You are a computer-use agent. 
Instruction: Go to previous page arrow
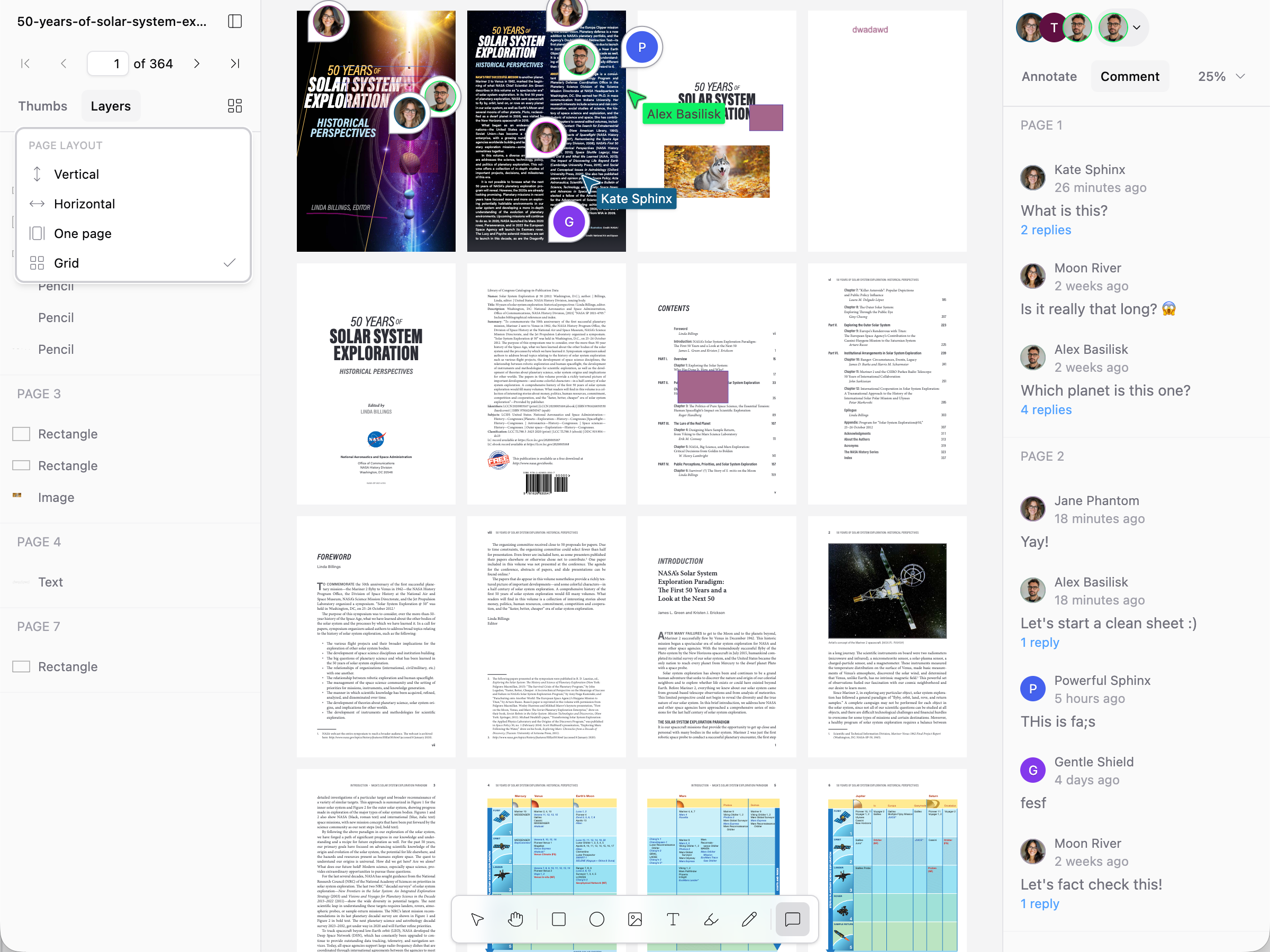click(63, 63)
